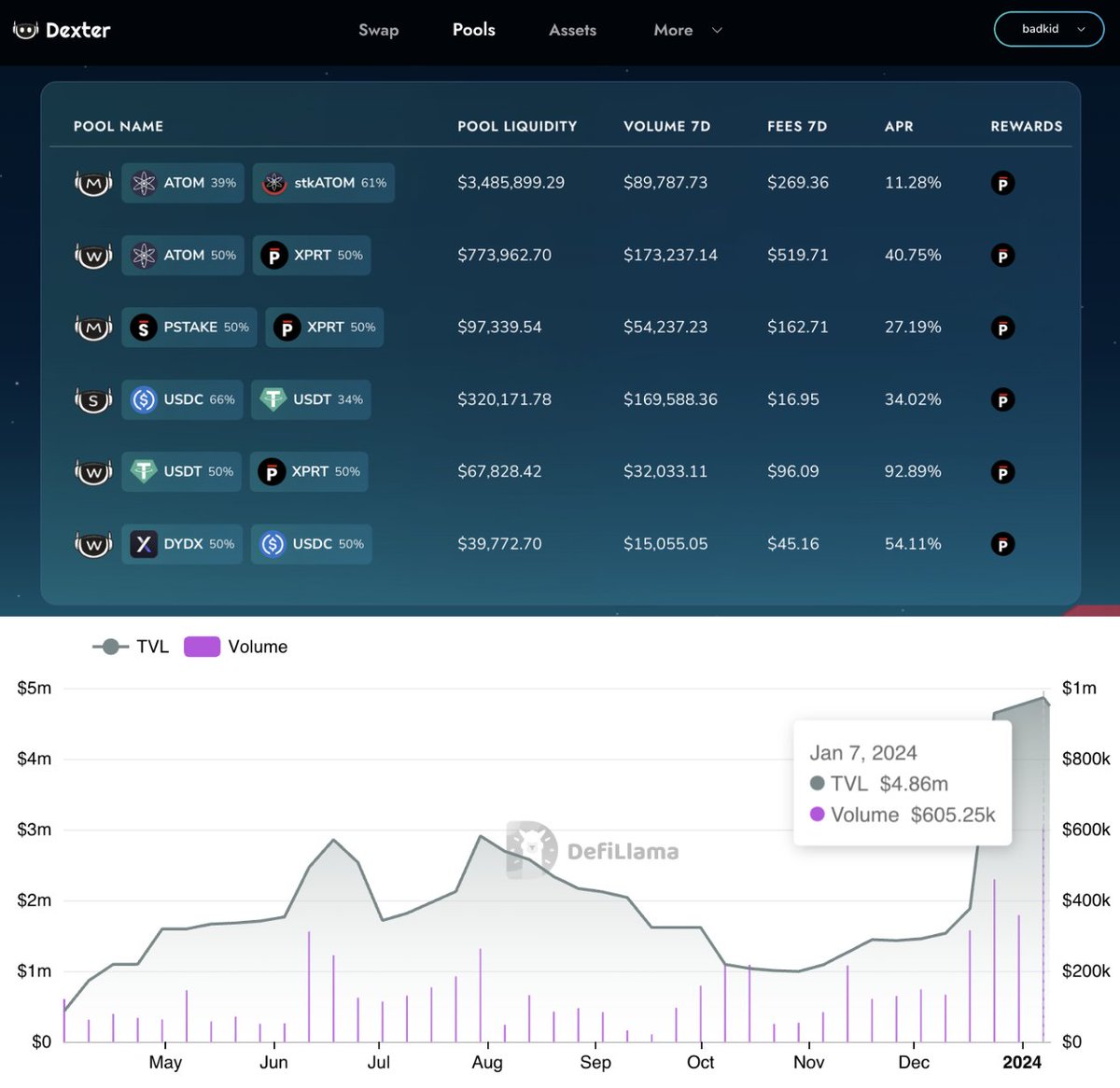Select the ATOM 39% token chip
1120x1088 pixels.
click(x=183, y=183)
